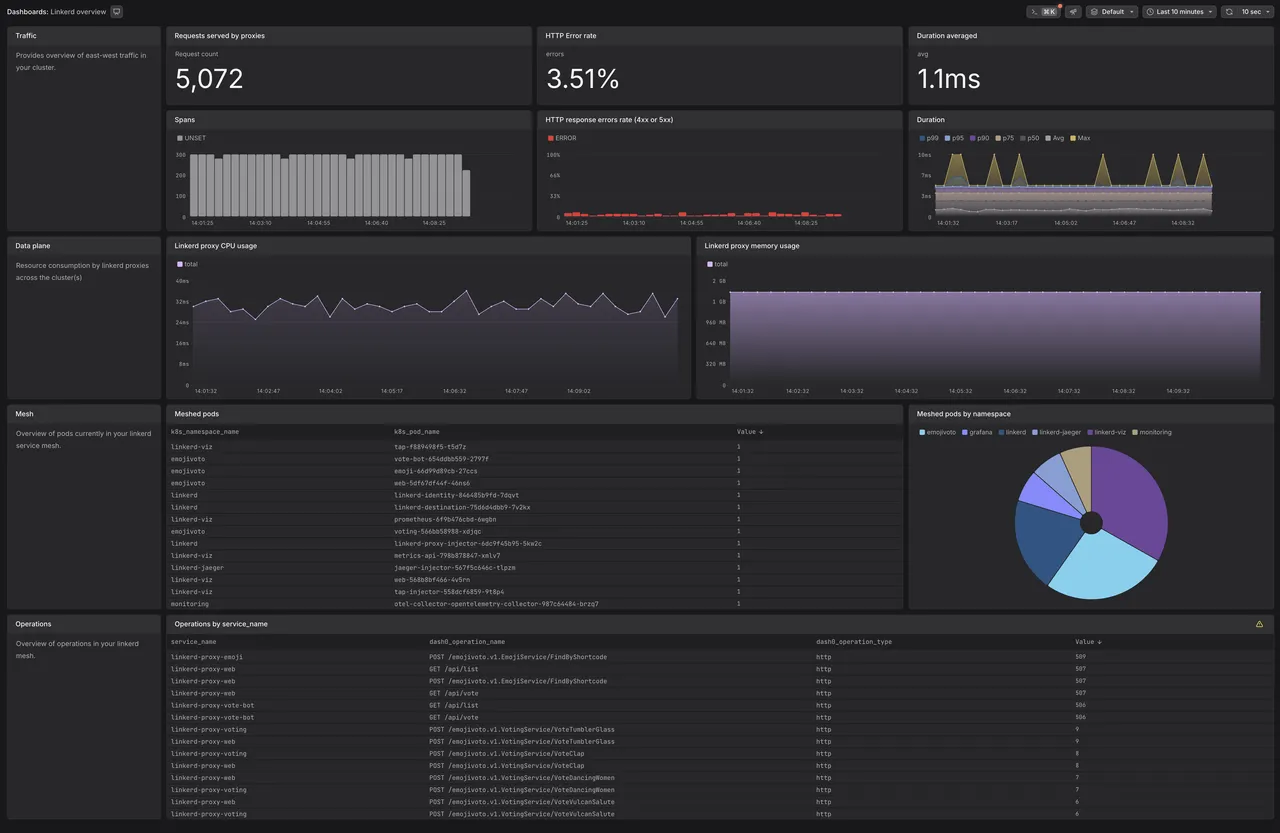Sort Meshed pods by Value column arrow

760,432
